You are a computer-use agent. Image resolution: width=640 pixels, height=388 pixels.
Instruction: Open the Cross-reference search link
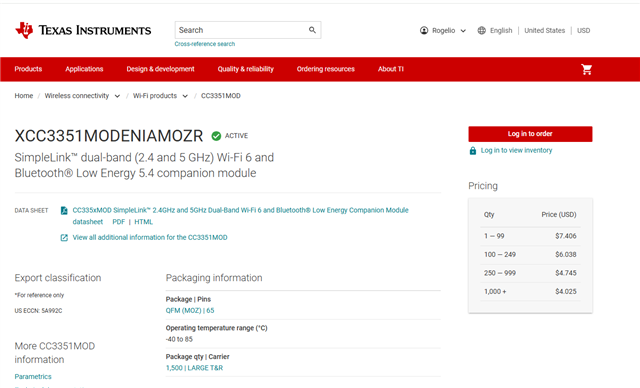[x=205, y=44]
